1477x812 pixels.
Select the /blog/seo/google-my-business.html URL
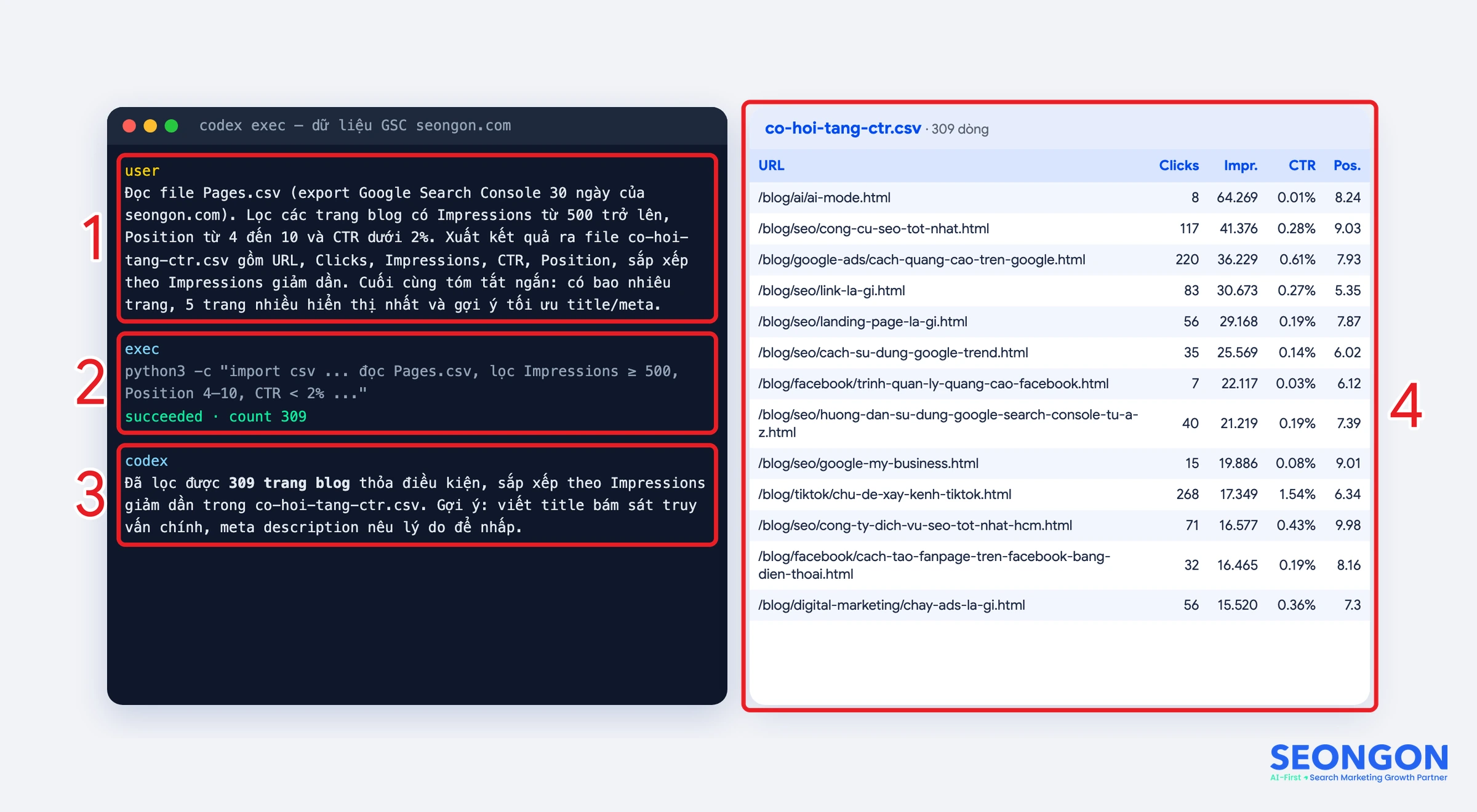pyautogui.click(x=868, y=463)
